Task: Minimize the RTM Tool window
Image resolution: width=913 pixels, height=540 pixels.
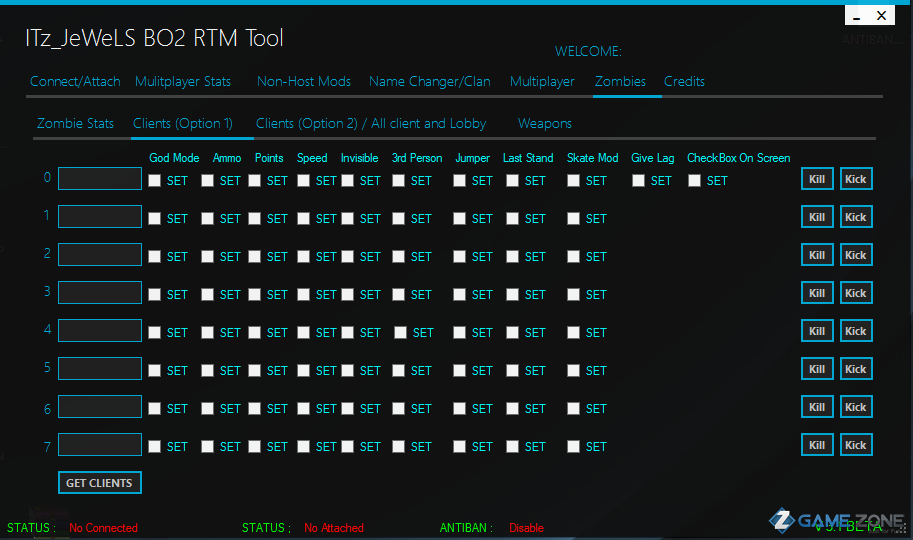Action: [x=857, y=16]
